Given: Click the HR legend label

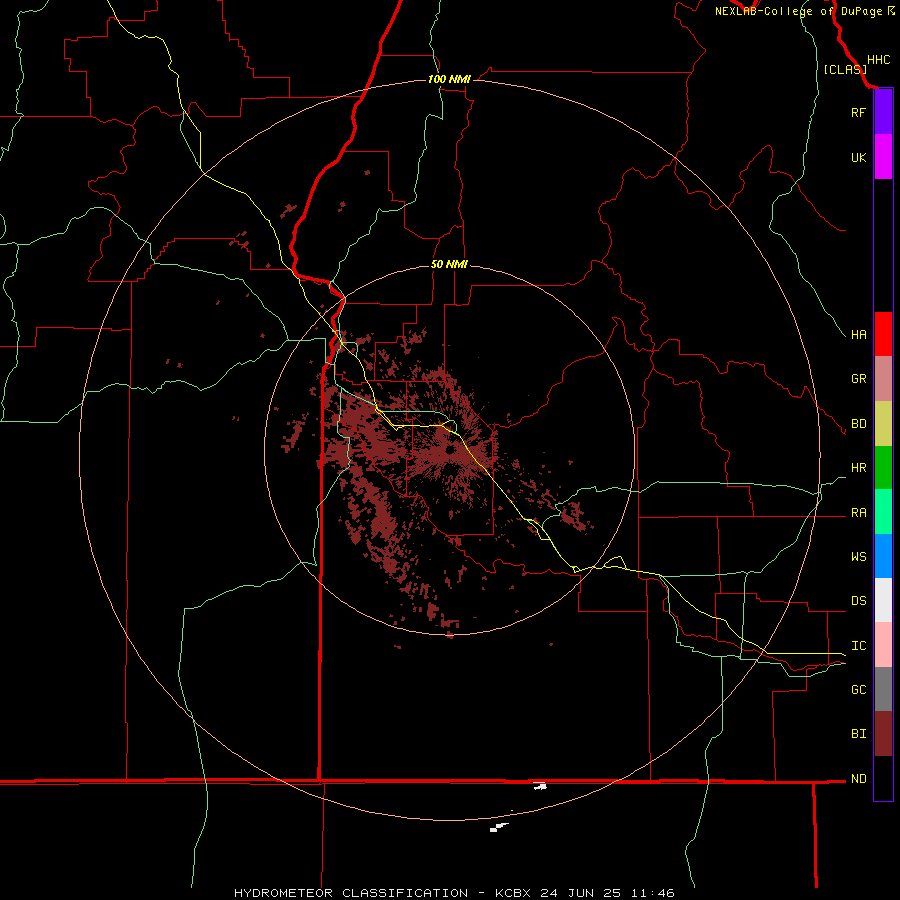Looking at the screenshot, I should coord(858,468).
